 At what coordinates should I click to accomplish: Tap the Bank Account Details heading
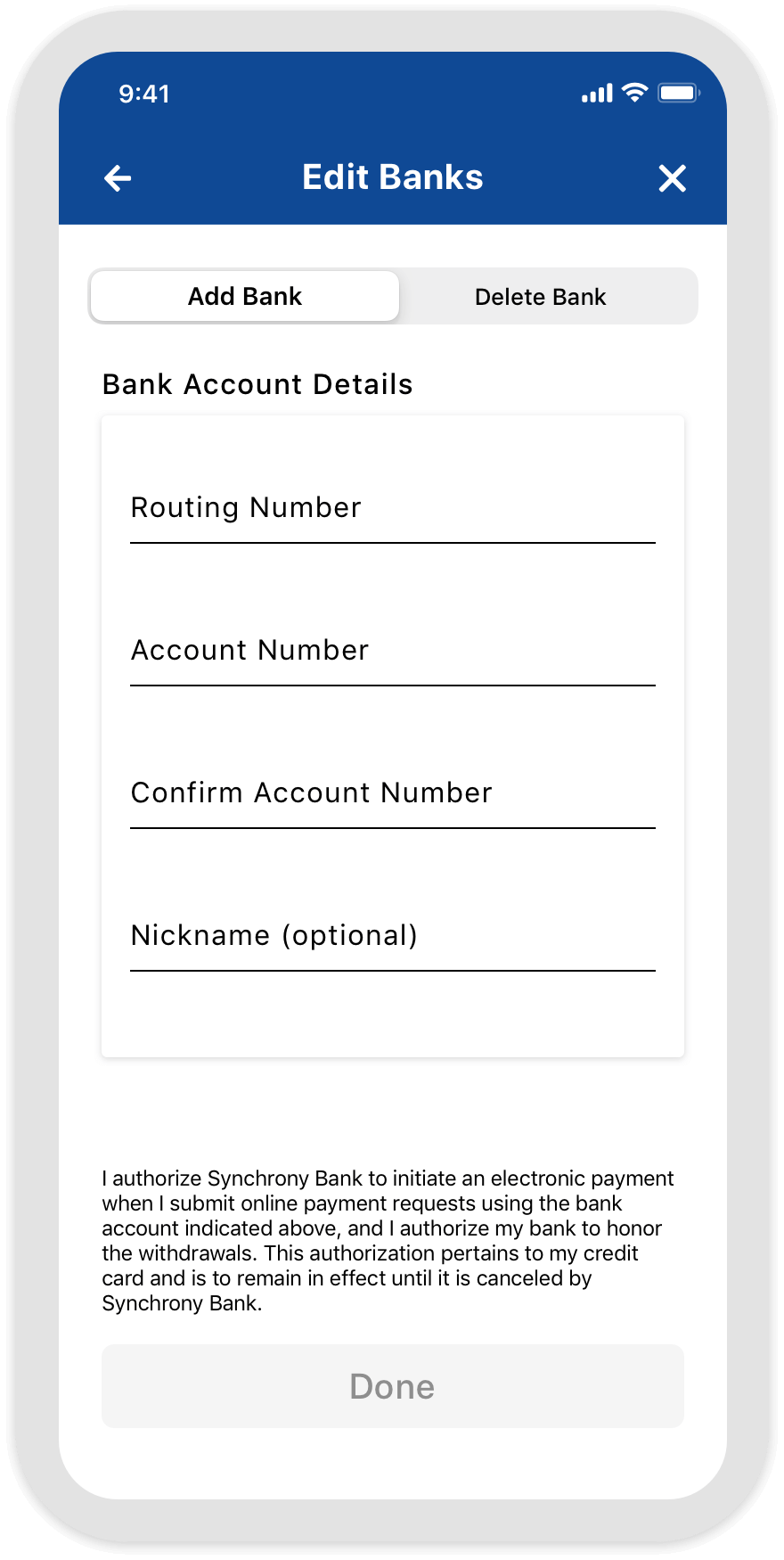click(x=257, y=384)
